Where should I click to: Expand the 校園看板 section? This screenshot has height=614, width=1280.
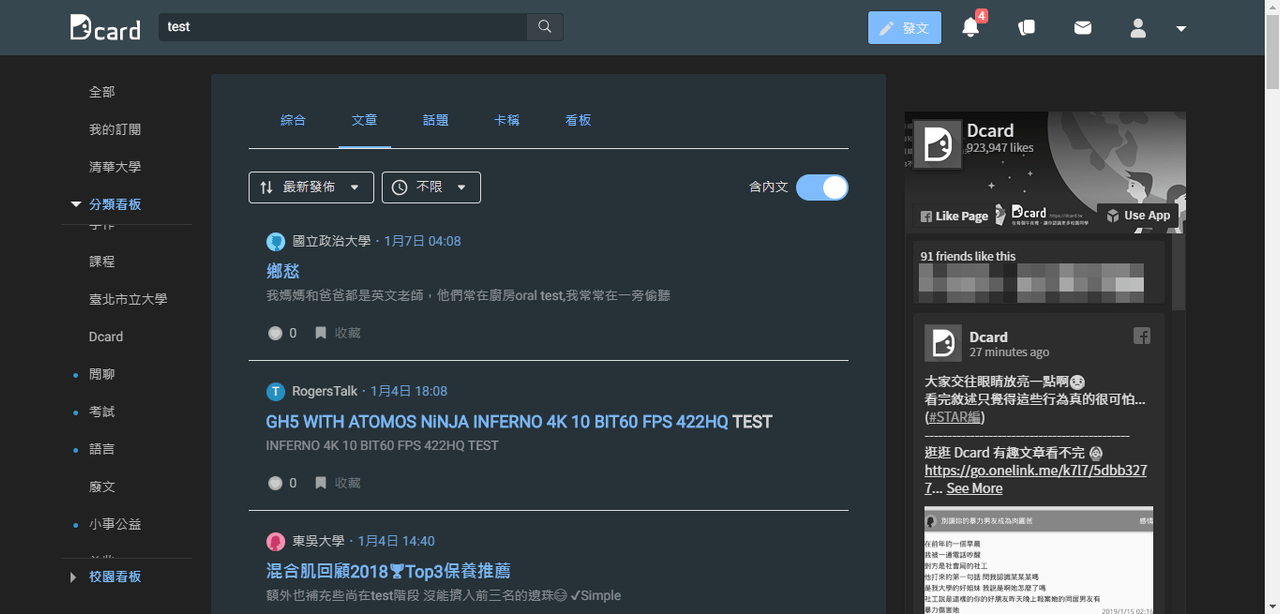[105, 577]
